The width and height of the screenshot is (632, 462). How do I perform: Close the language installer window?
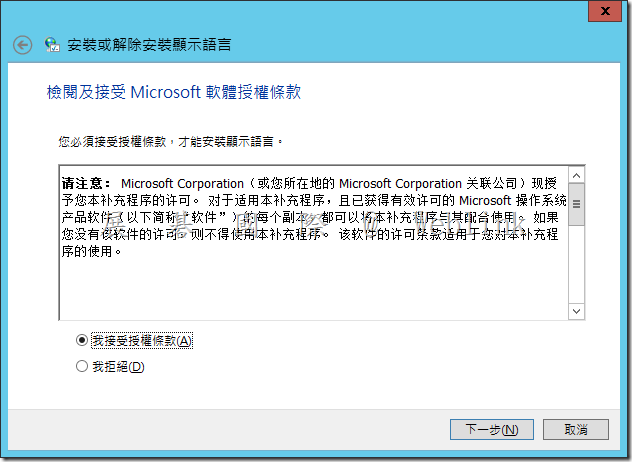click(x=605, y=11)
